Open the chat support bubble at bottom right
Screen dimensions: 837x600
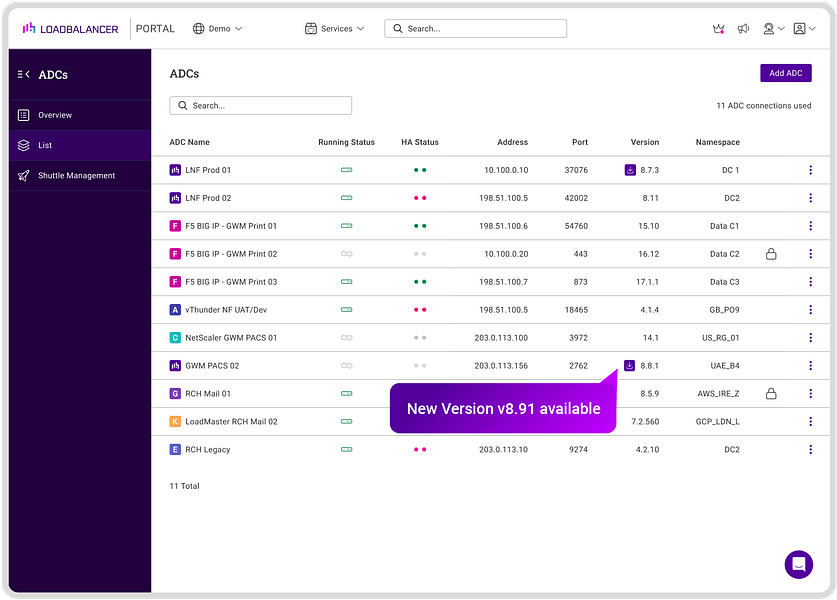[799, 564]
